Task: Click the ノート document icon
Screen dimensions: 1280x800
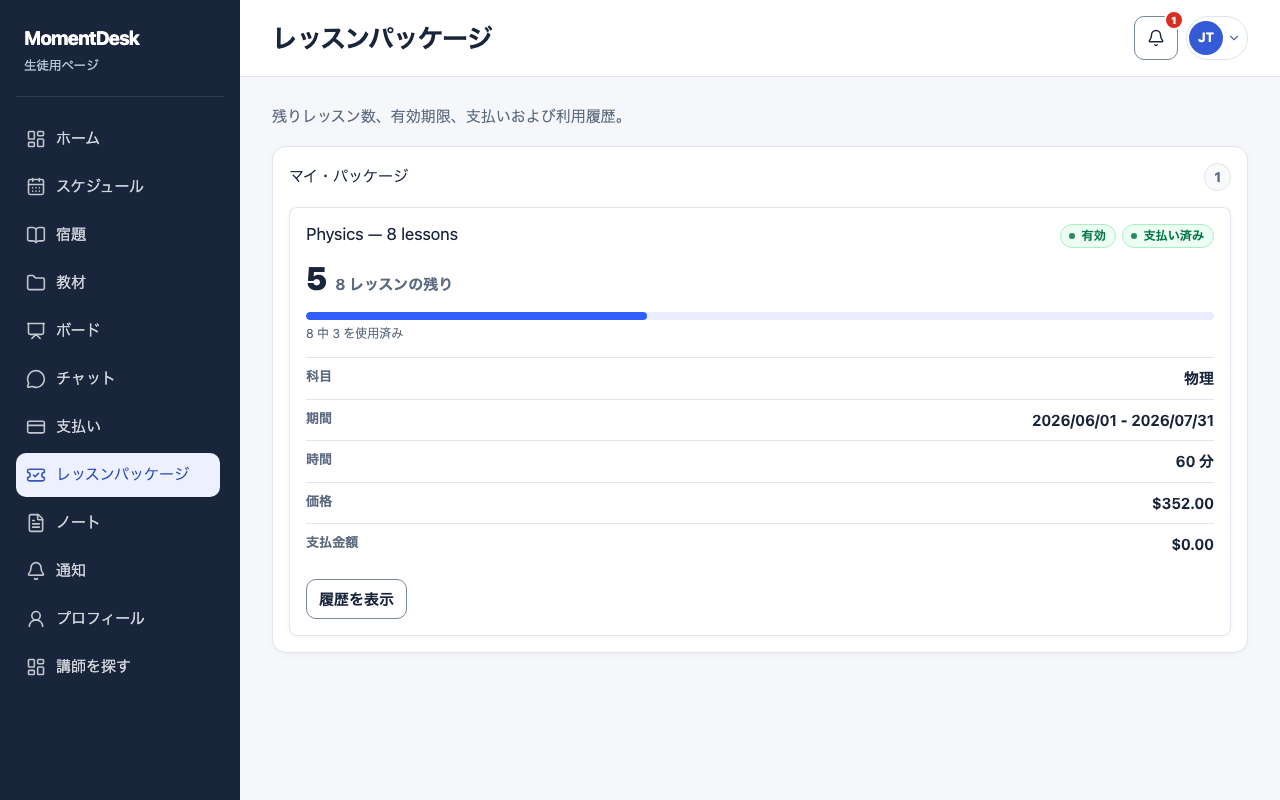Action: click(36, 523)
